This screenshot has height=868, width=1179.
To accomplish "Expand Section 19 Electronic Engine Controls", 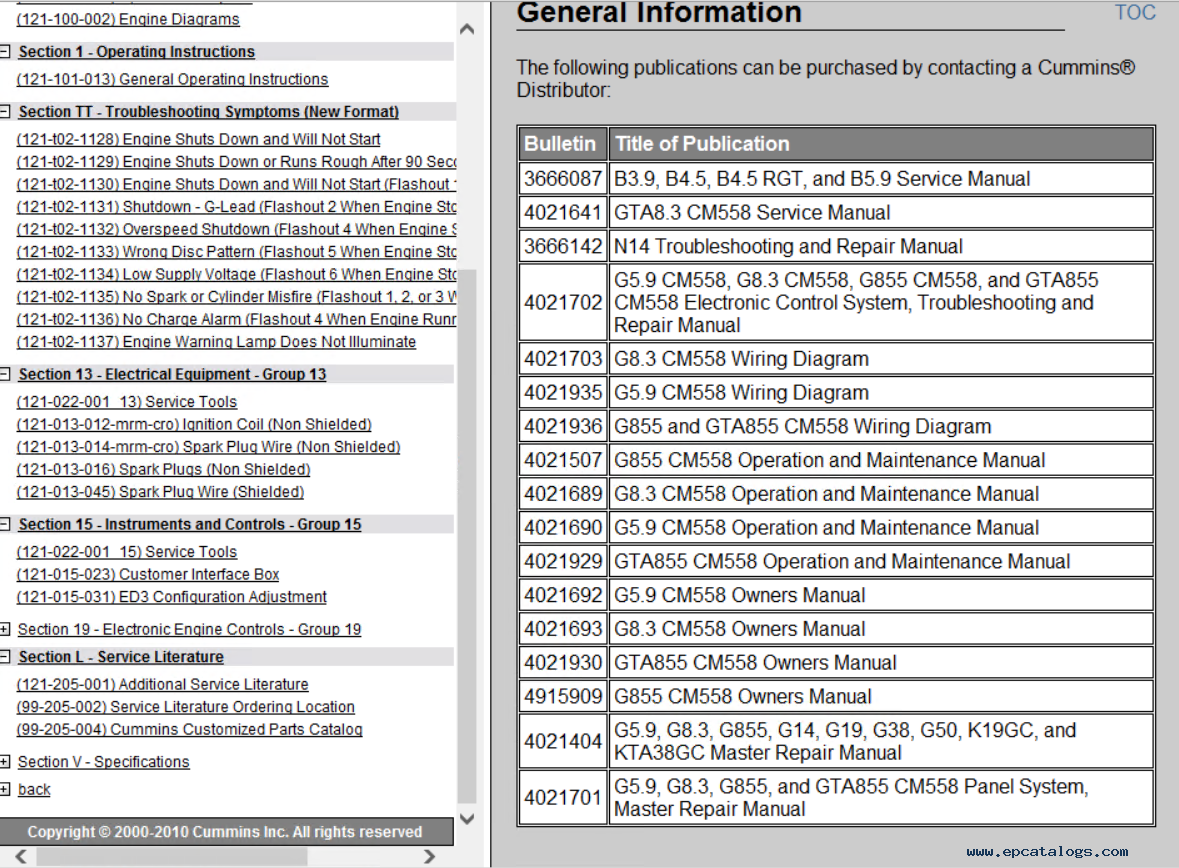I will tap(5, 630).
